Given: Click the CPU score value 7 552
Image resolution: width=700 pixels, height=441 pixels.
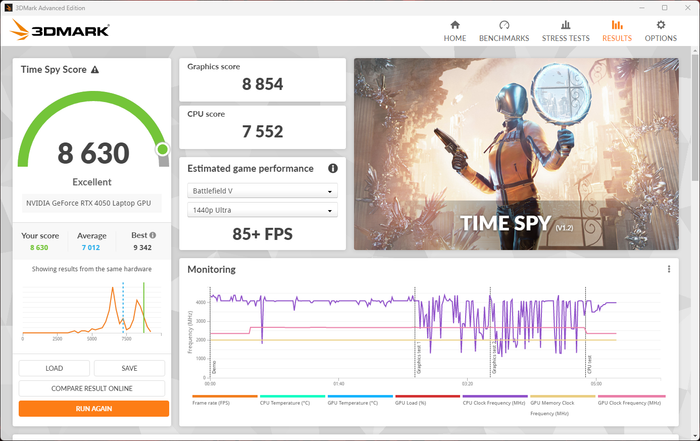Looking at the screenshot, I should [x=262, y=131].
